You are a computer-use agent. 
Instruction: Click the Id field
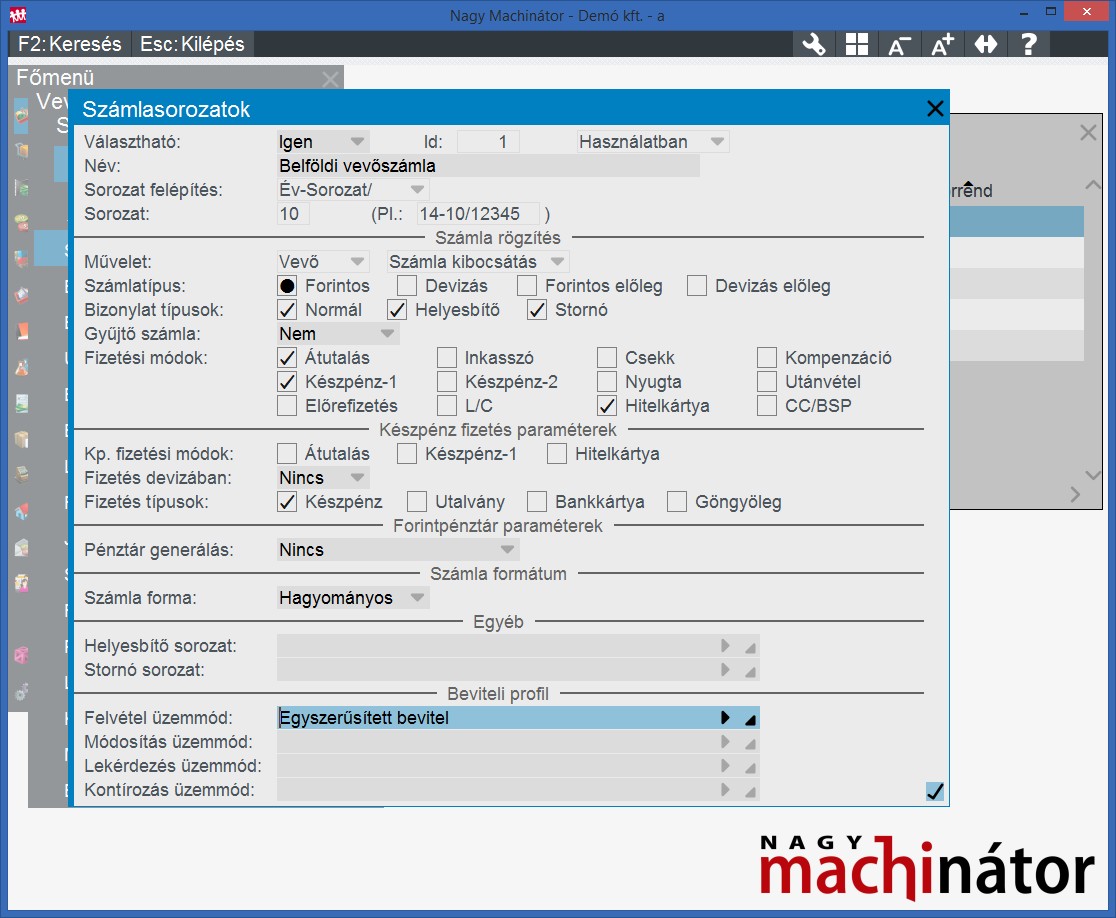pos(488,142)
